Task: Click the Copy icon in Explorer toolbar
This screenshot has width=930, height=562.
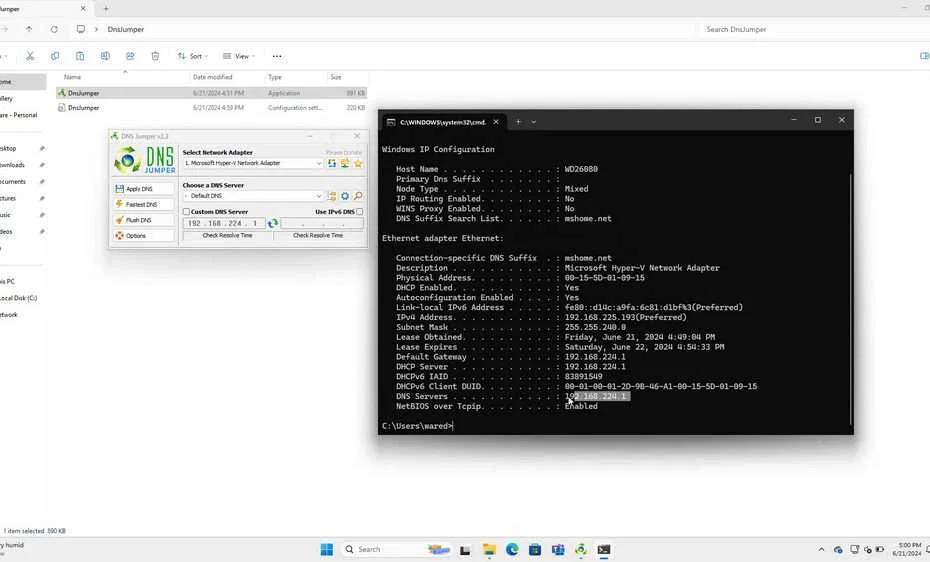Action: pyautogui.click(x=55, y=56)
